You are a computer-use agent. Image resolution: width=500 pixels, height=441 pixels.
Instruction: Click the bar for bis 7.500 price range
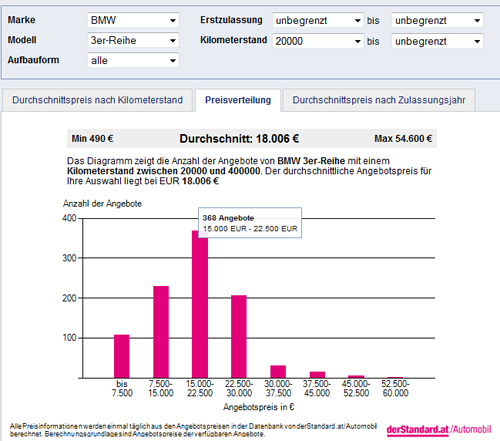click(x=122, y=356)
